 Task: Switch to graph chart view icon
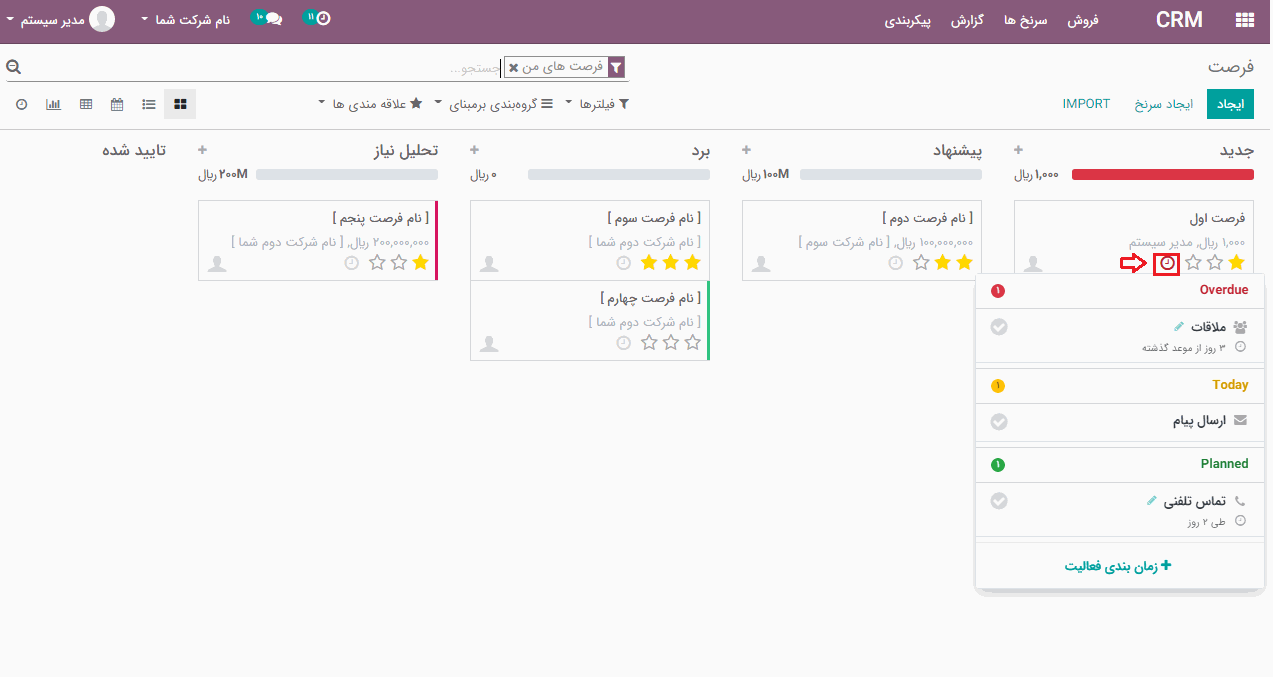coord(54,103)
